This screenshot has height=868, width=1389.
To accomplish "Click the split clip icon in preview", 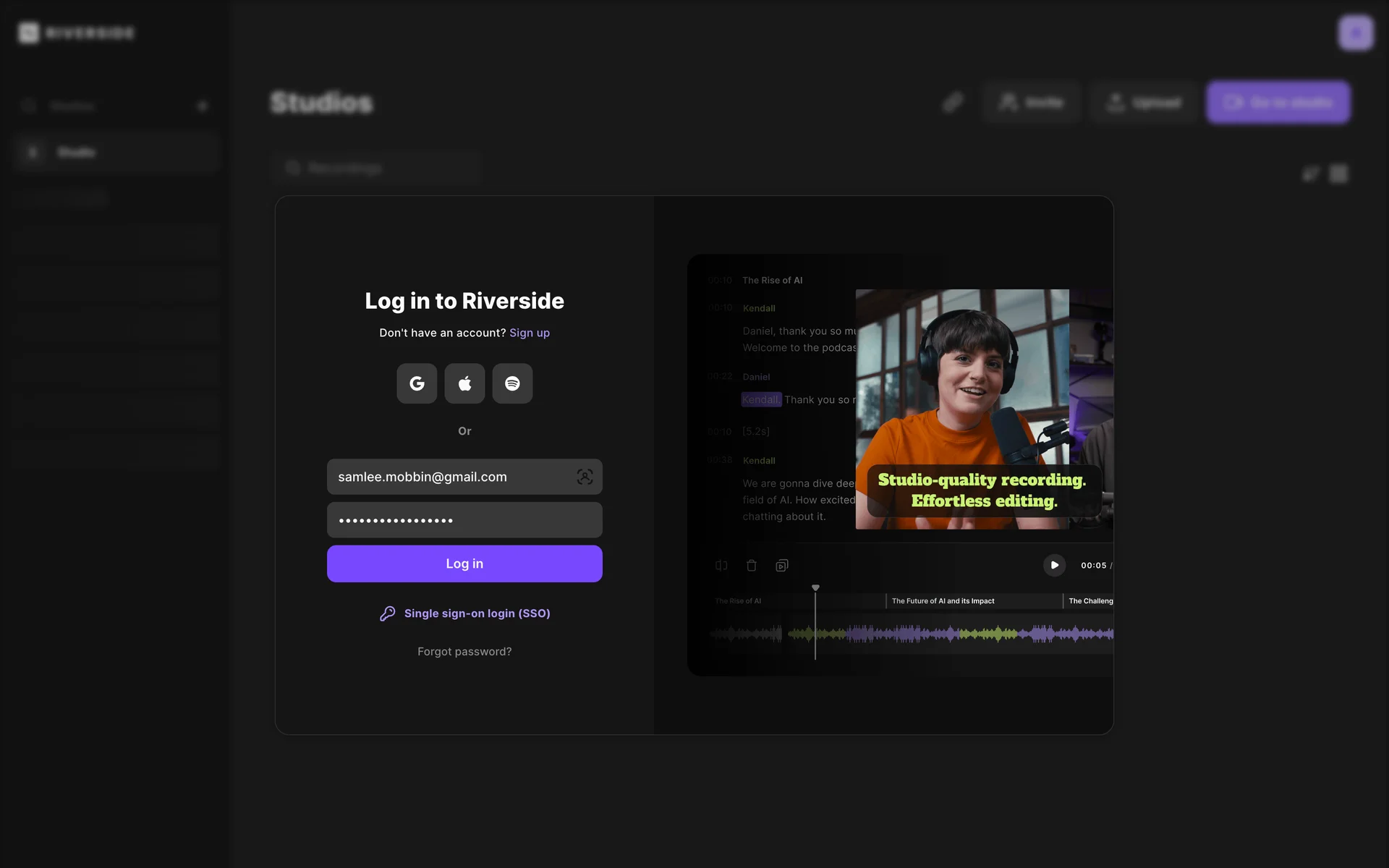I will point(721,566).
